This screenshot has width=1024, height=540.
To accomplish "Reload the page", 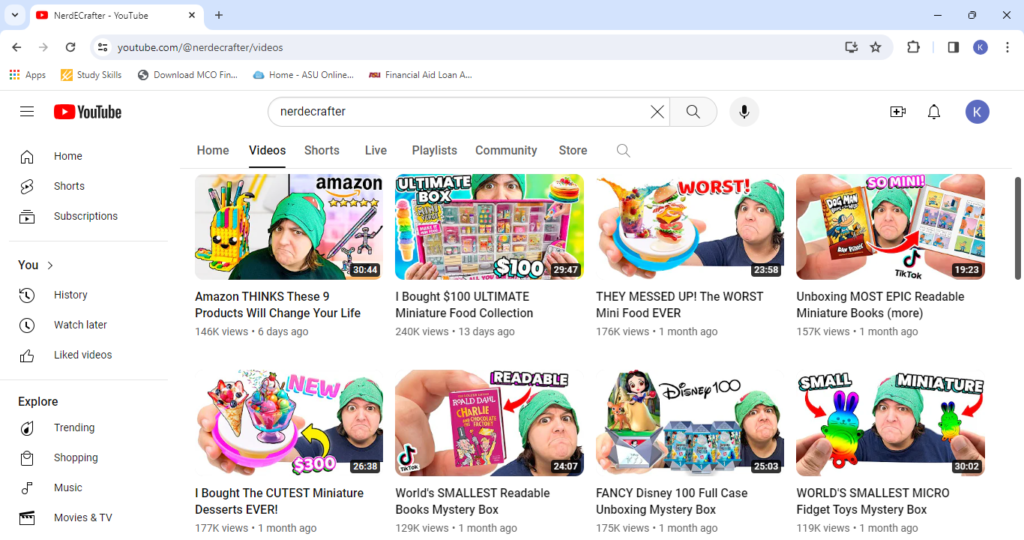I will (71, 47).
